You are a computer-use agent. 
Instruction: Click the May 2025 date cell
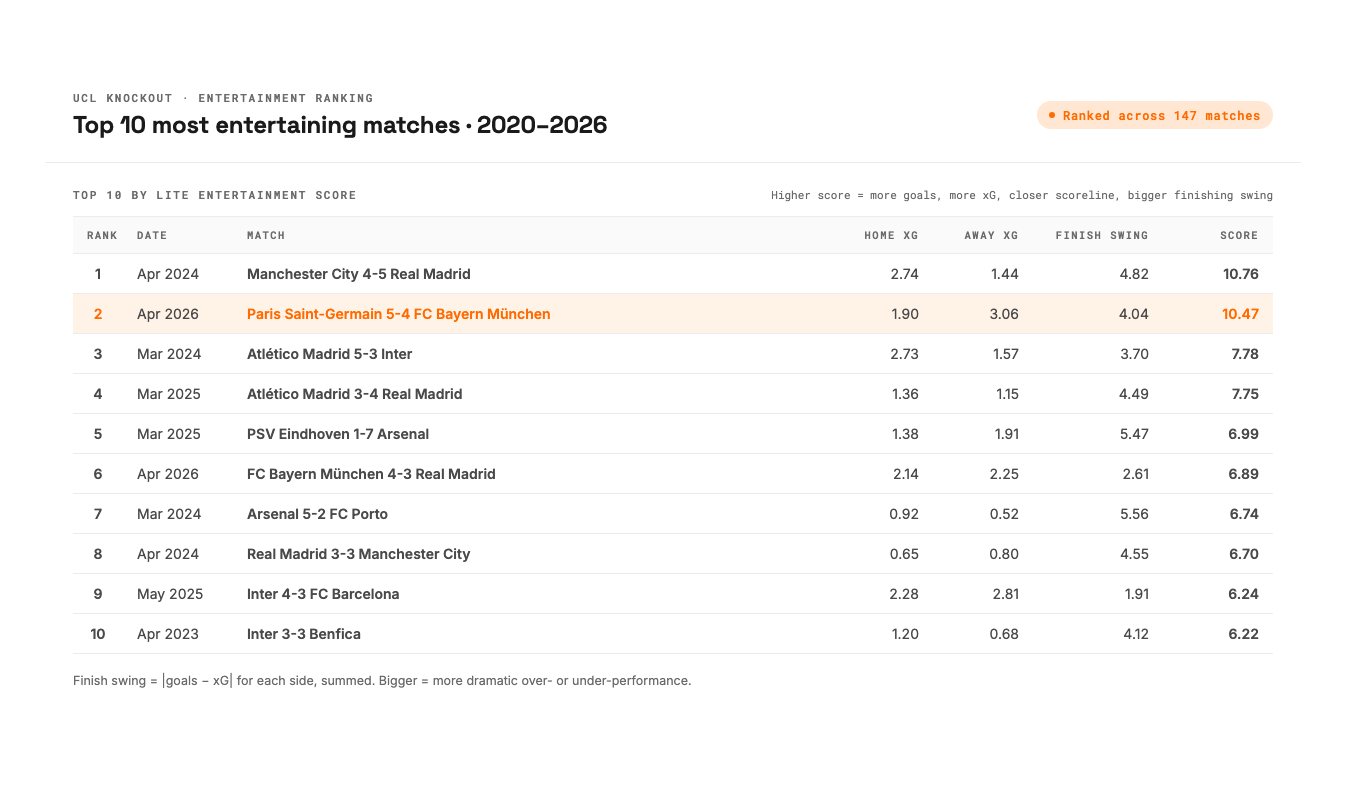tap(170, 594)
